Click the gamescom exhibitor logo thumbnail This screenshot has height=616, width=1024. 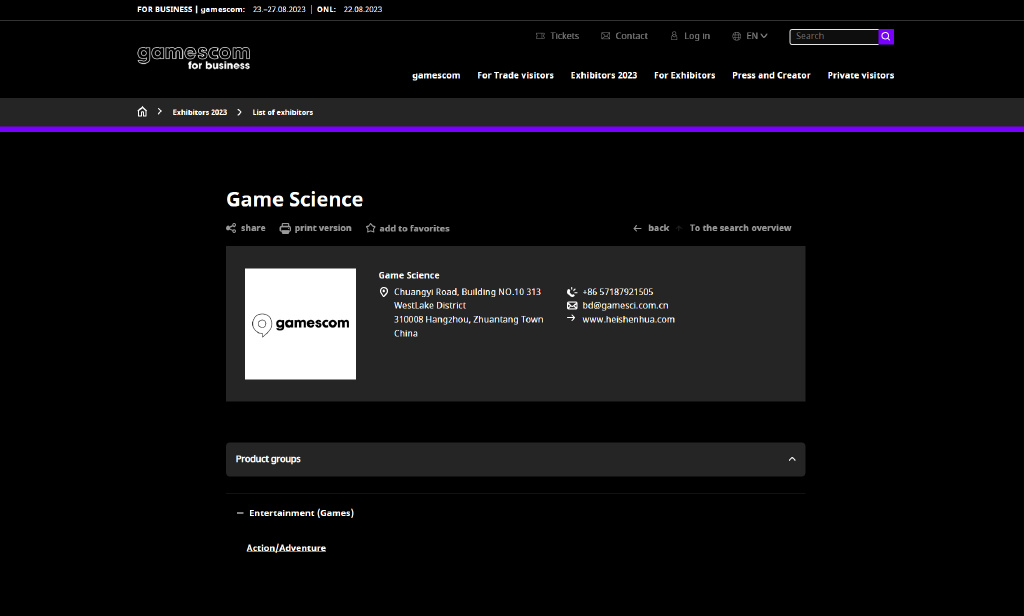tap(300, 324)
